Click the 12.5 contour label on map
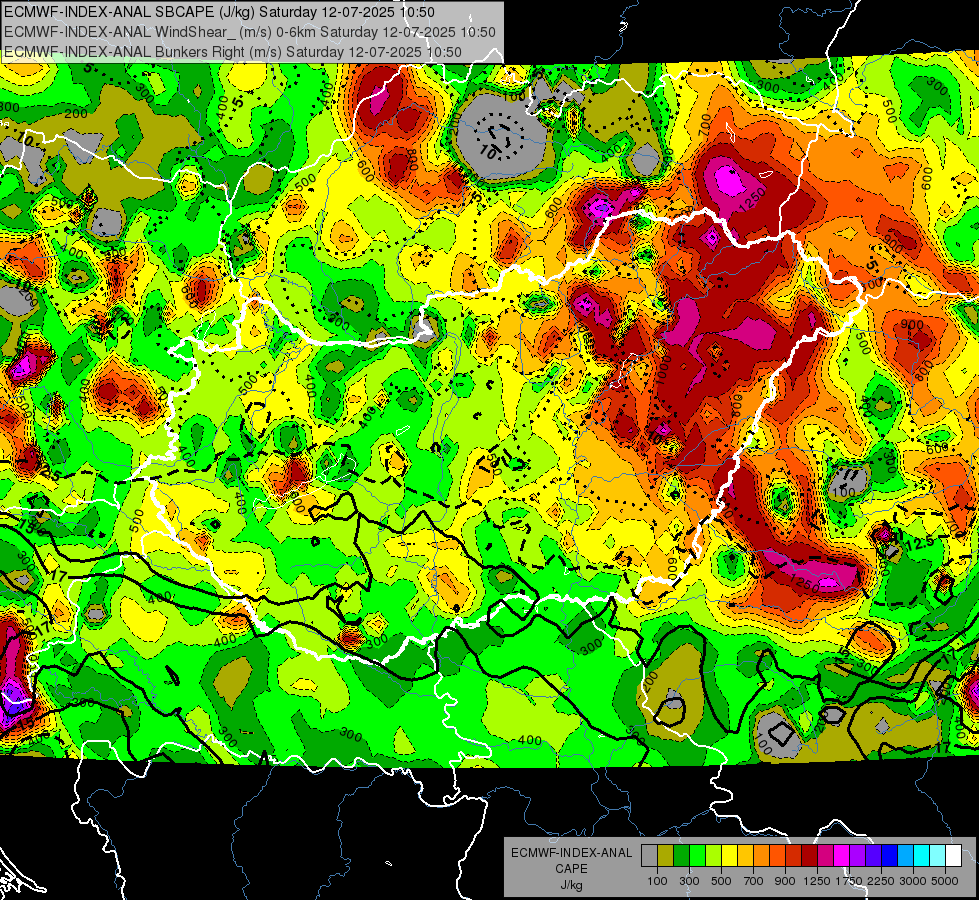The image size is (979, 900). 920,543
